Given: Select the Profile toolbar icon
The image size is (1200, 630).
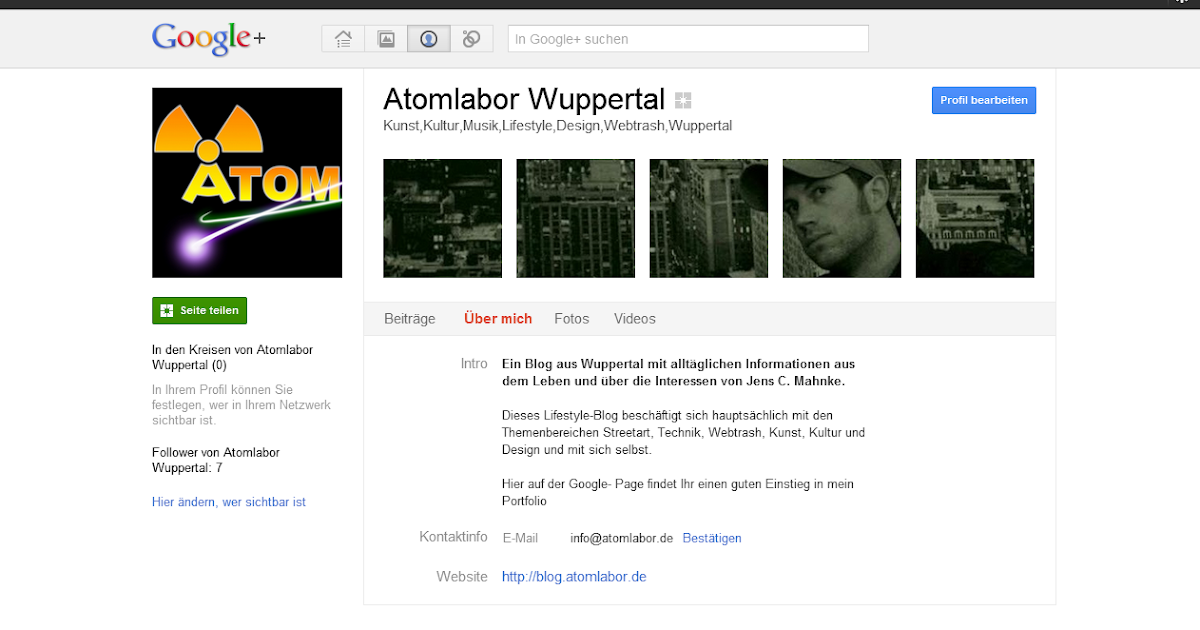Looking at the screenshot, I should (428, 39).
